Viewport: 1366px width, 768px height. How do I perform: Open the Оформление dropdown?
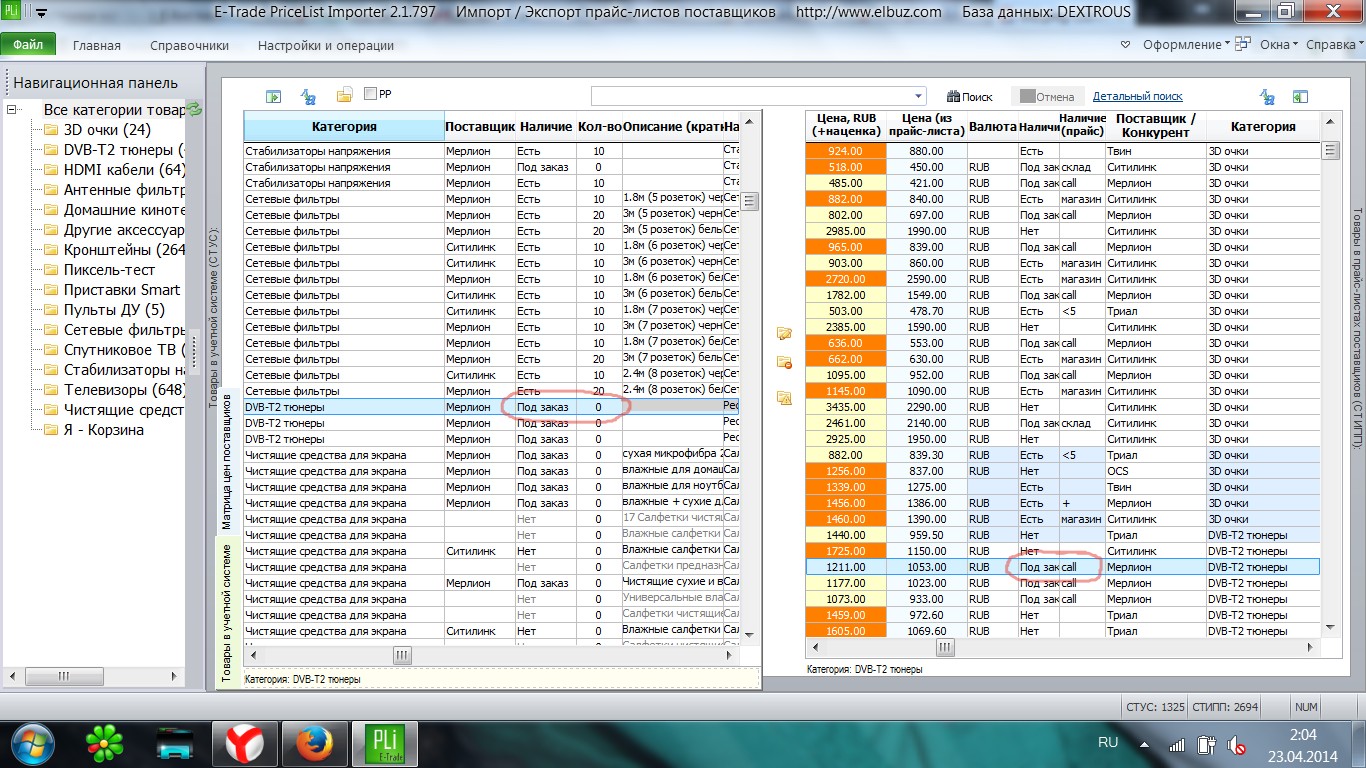1187,45
